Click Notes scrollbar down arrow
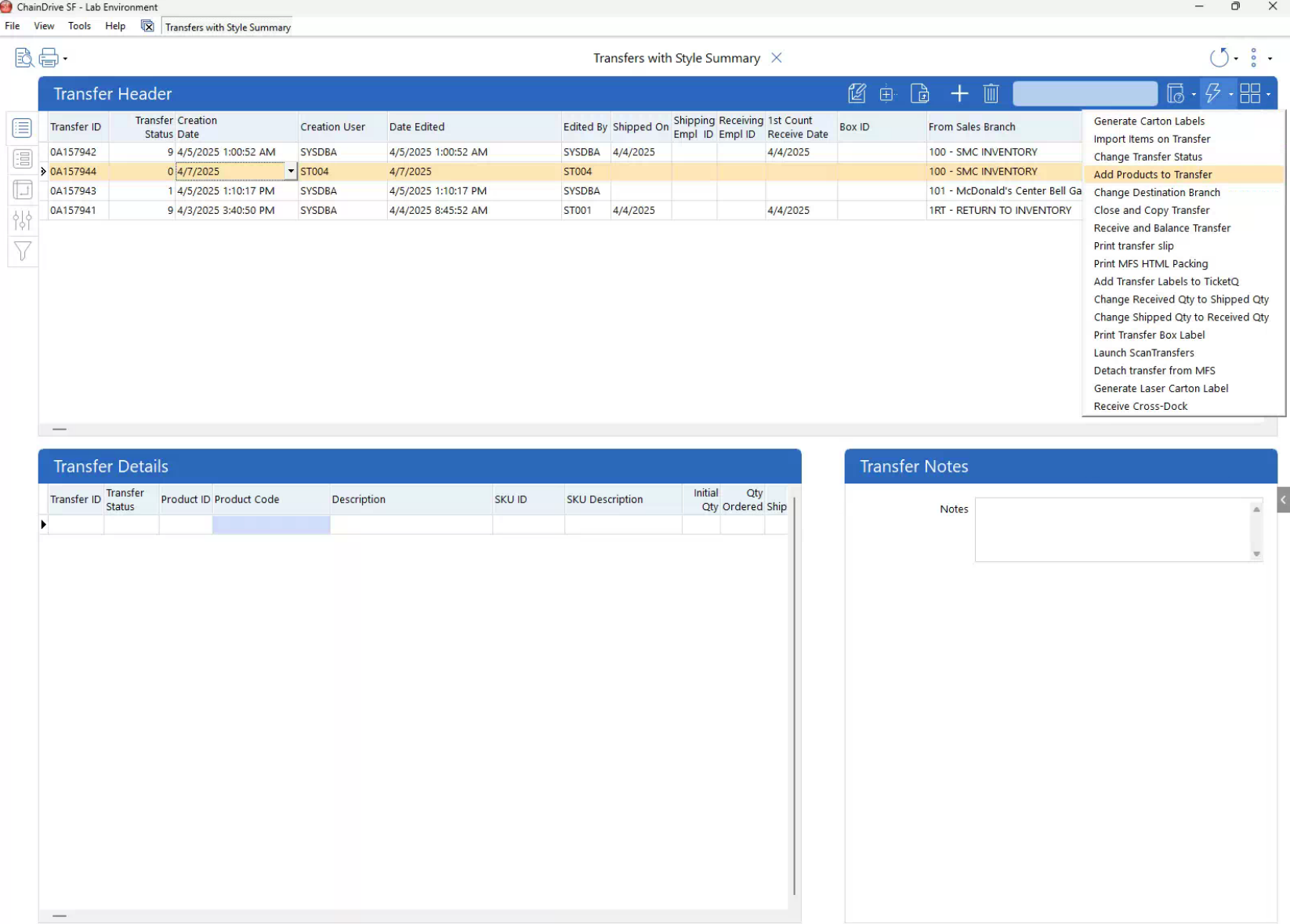1290x924 pixels. click(x=1256, y=554)
